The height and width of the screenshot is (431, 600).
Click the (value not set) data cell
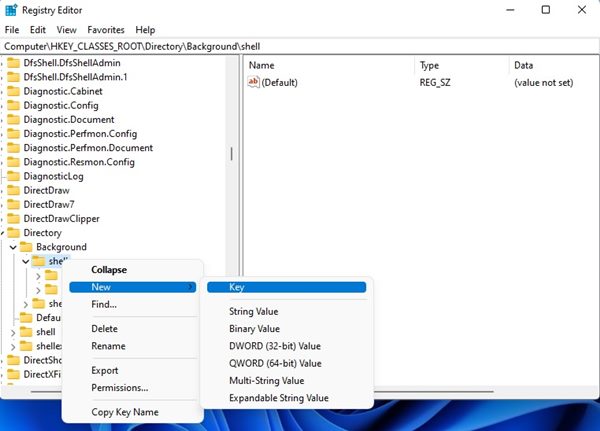[x=544, y=83]
